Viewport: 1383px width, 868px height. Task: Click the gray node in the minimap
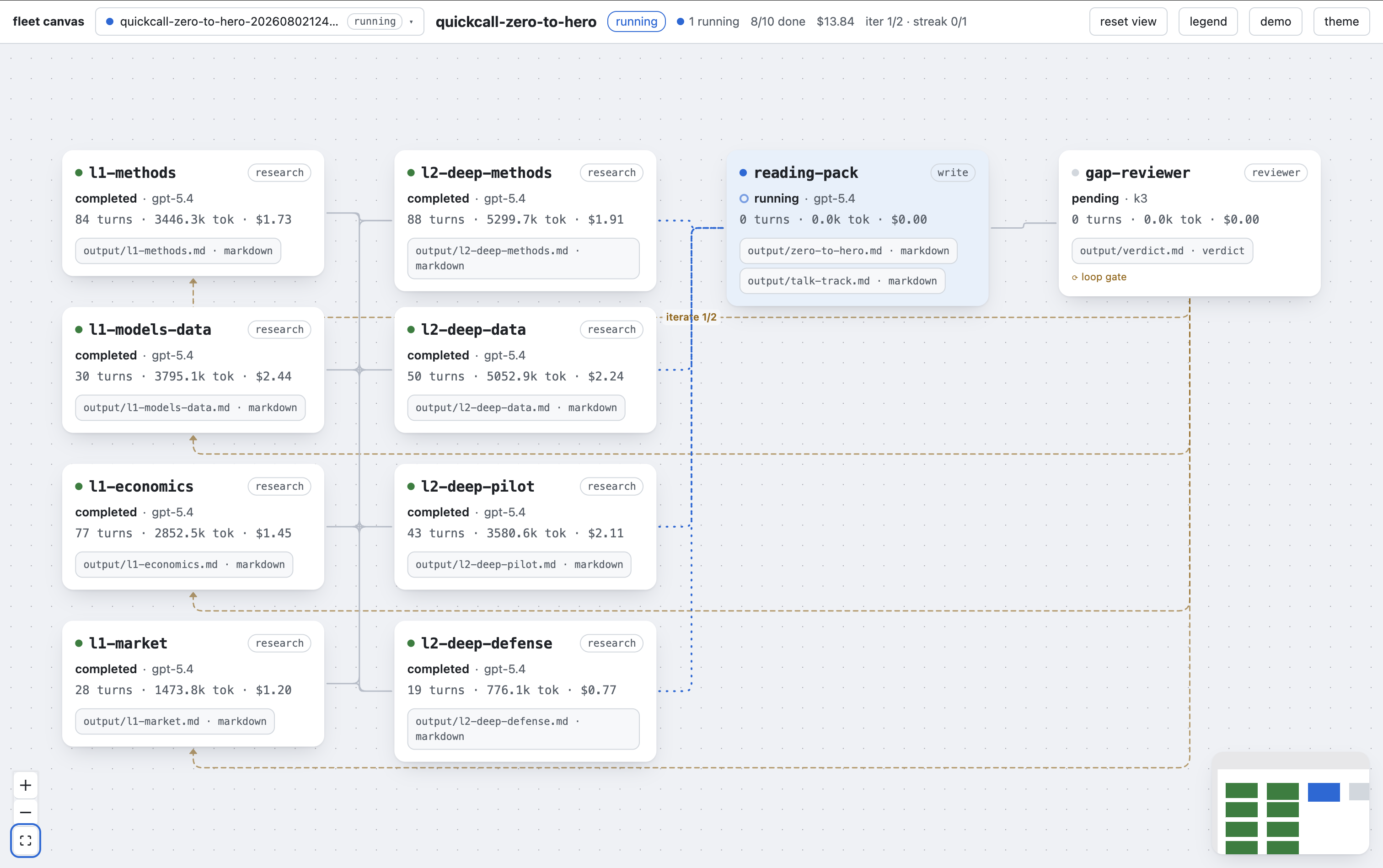[1359, 792]
